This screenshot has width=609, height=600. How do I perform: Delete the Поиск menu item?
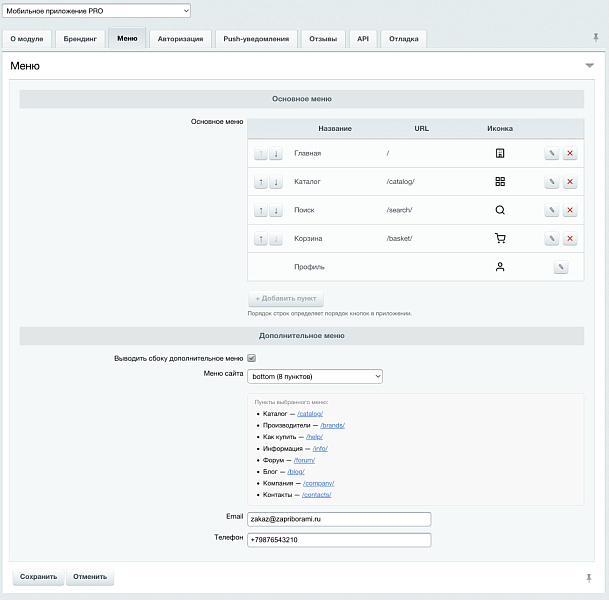pos(570,210)
